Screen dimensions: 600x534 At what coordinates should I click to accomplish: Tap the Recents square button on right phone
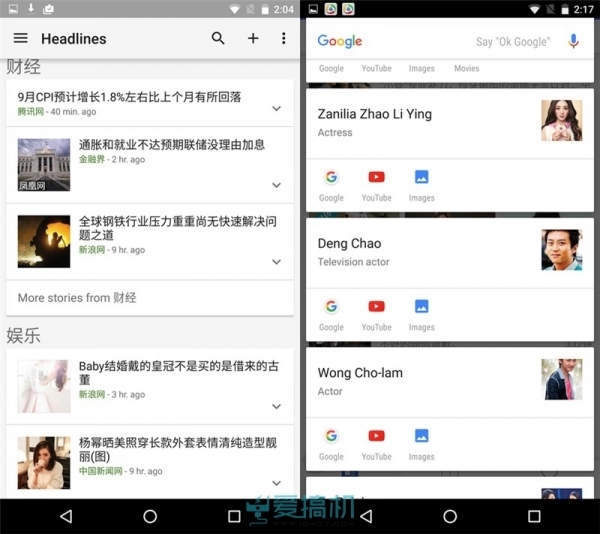[x=534, y=516]
